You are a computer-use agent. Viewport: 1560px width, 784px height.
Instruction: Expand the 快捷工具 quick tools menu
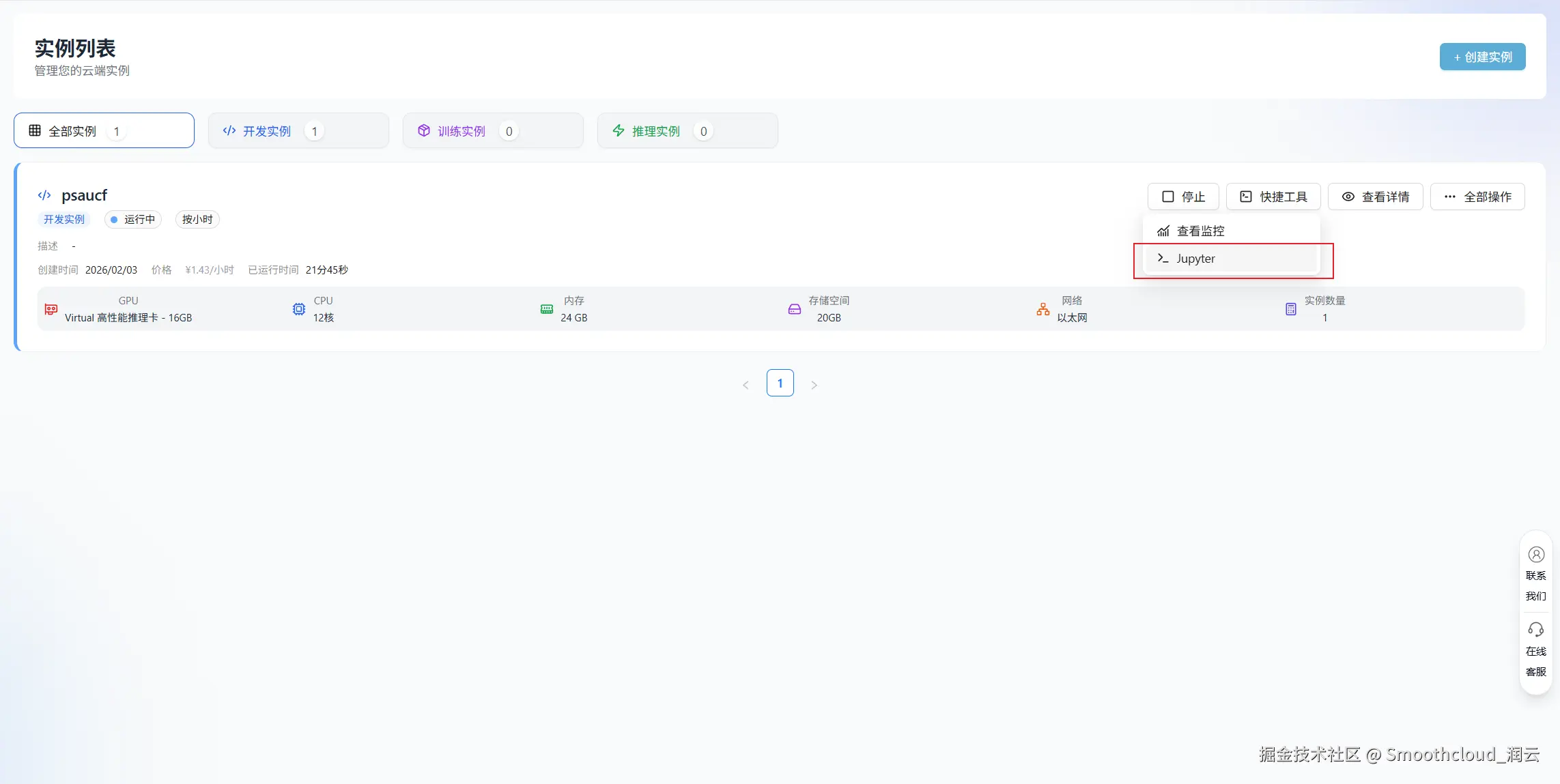(x=1273, y=197)
